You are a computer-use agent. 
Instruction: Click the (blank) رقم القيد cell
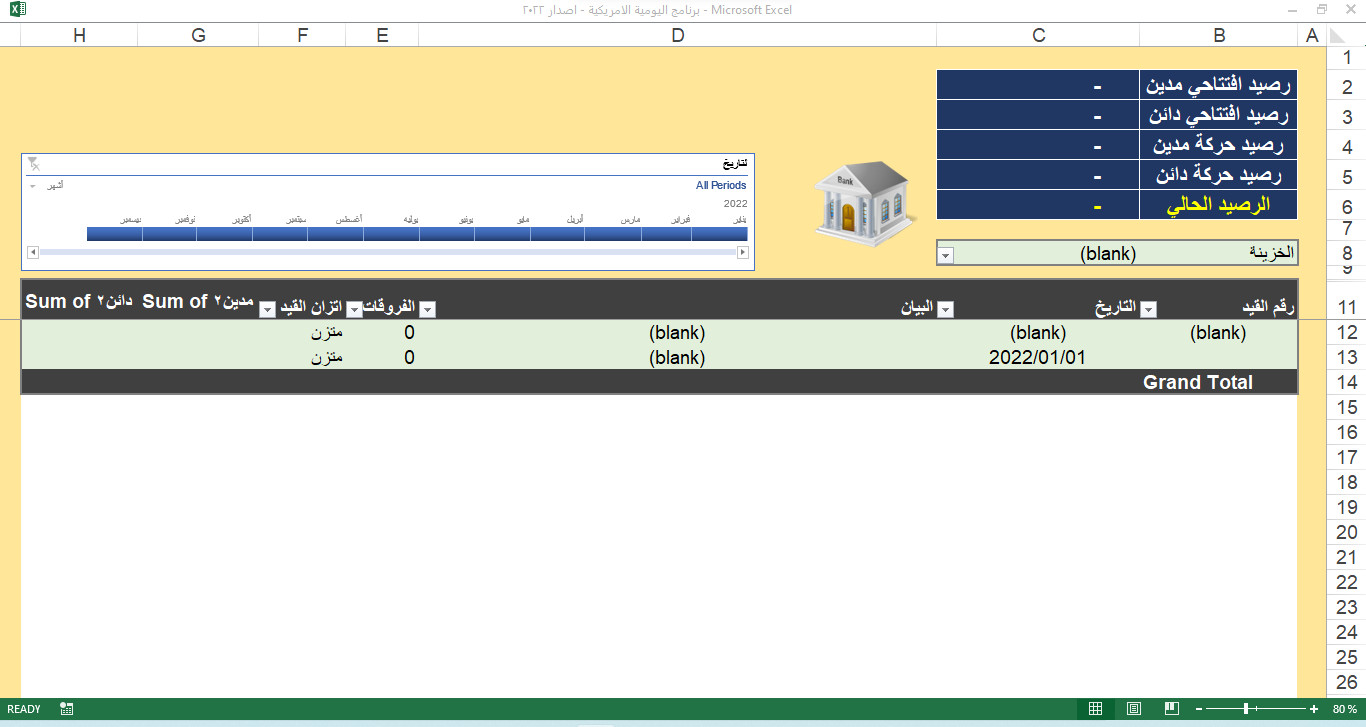(x=1218, y=333)
